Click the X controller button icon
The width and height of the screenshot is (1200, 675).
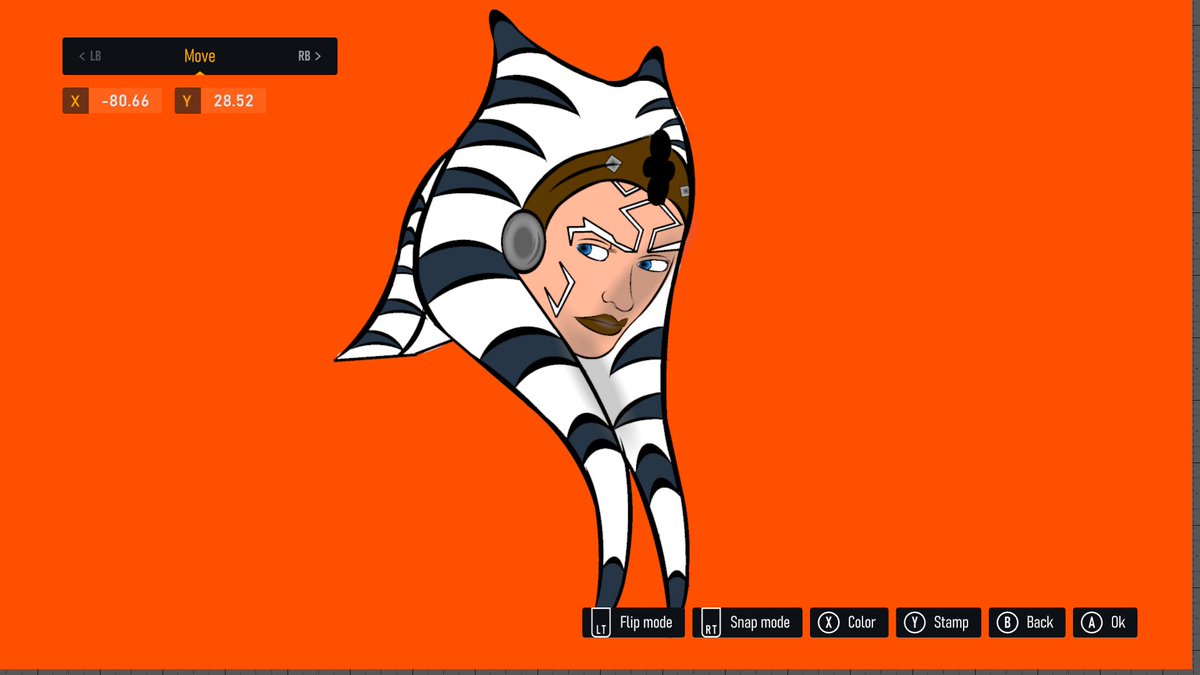[x=828, y=622]
